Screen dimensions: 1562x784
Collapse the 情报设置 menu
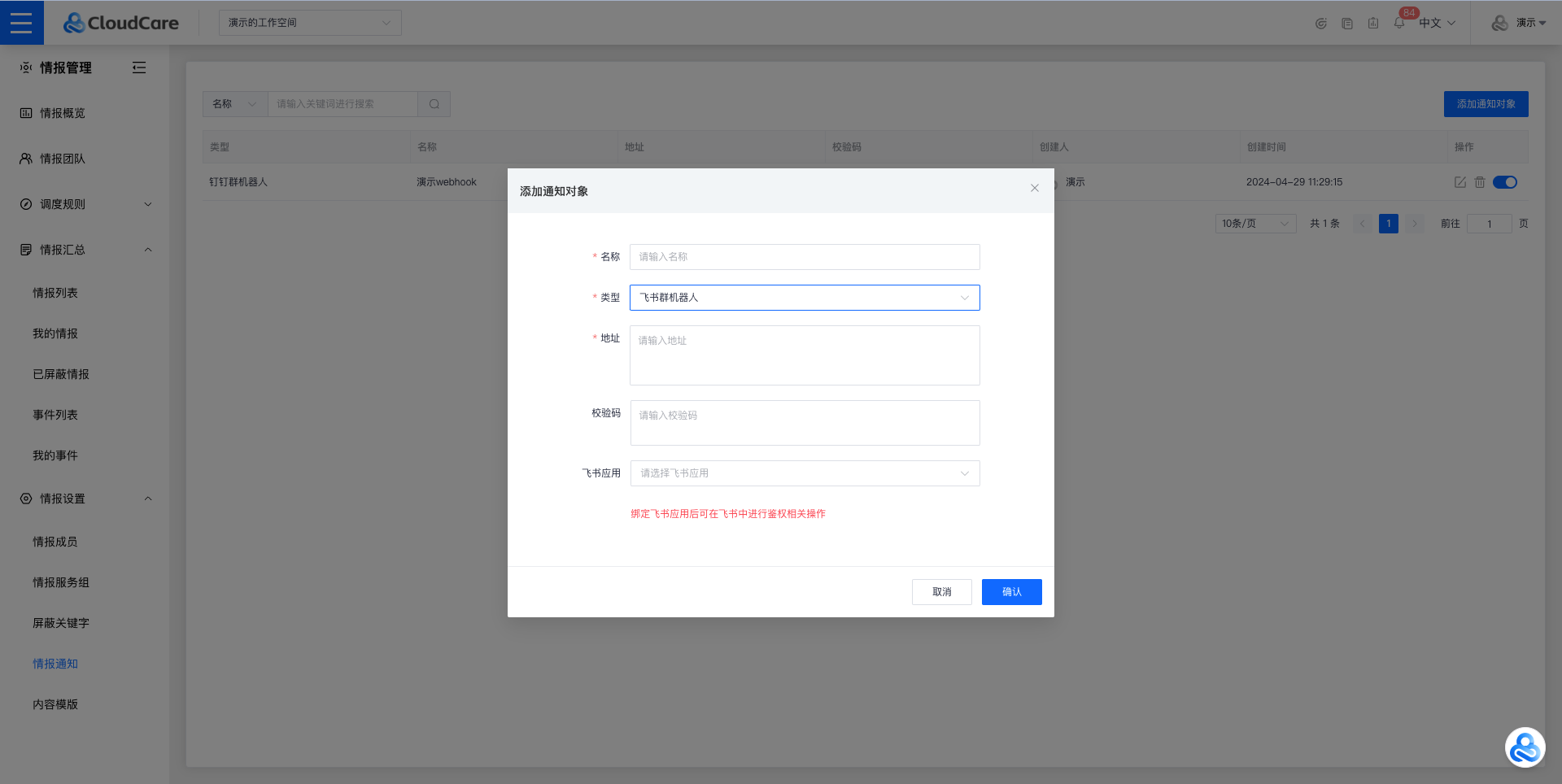coord(85,499)
